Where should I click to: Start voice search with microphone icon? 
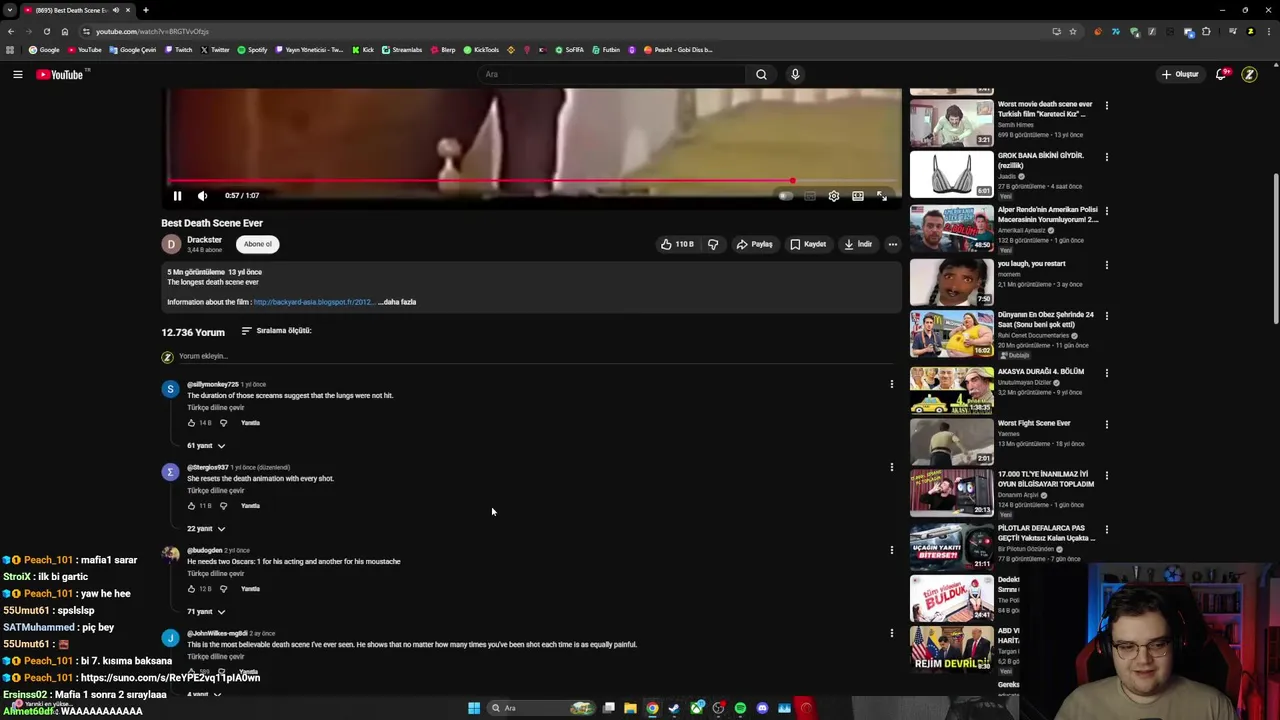(x=795, y=74)
